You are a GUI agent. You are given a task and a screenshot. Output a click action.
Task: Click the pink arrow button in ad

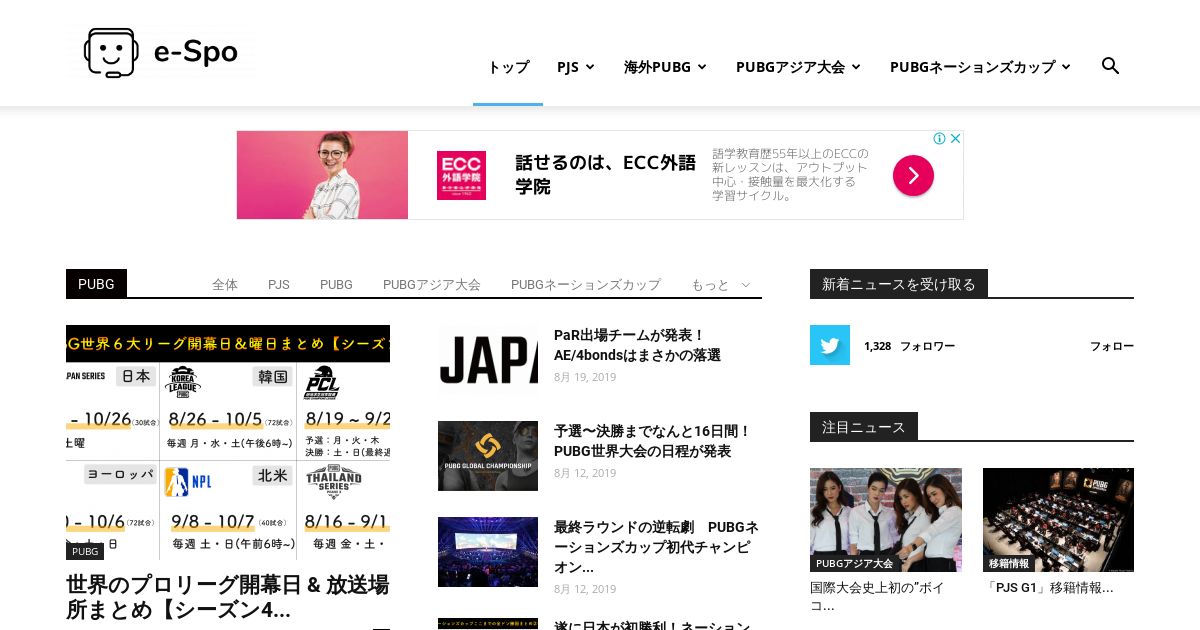coord(913,176)
